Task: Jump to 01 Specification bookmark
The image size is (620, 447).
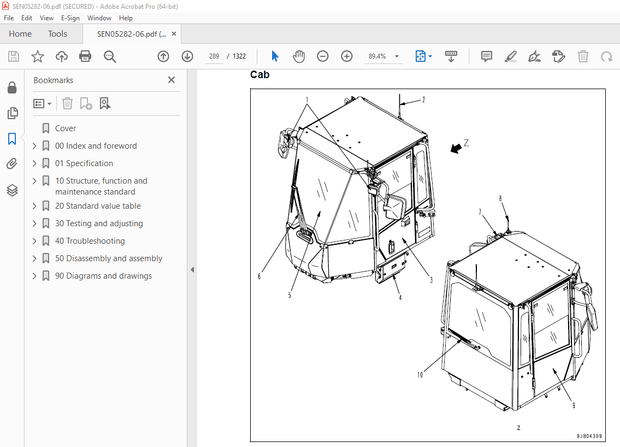Action: 84,163
